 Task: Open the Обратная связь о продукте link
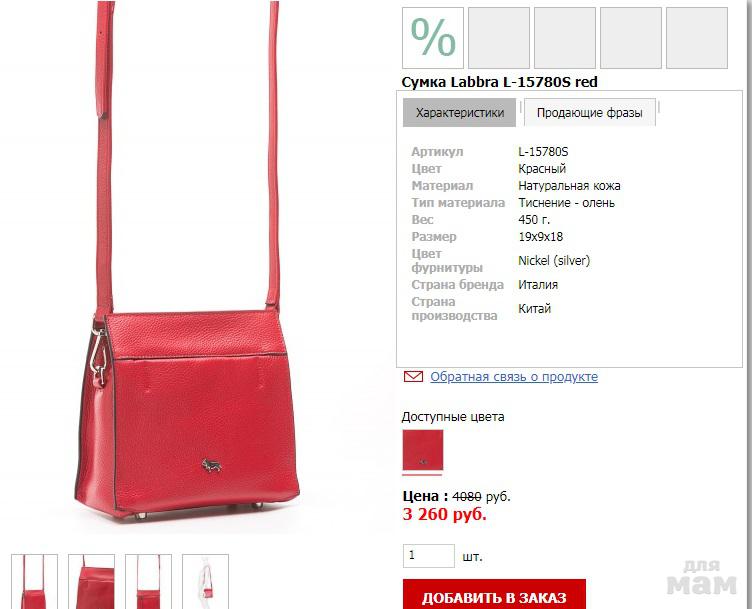click(514, 377)
